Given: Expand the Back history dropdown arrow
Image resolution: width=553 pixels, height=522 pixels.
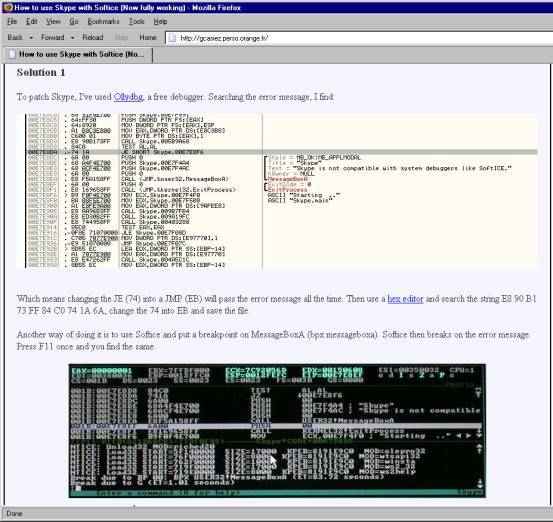Looking at the screenshot, I should [31, 38].
